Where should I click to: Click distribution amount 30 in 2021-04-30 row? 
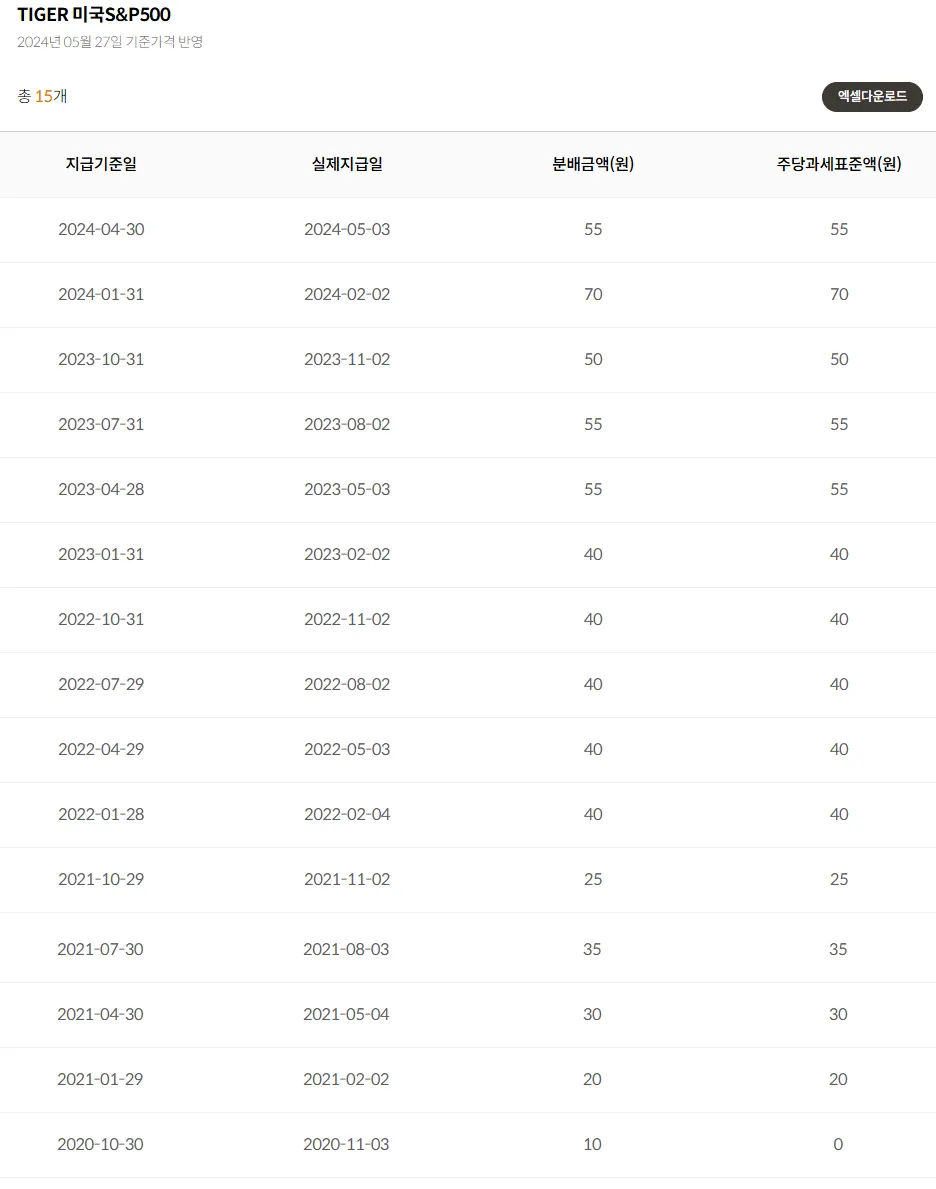(592, 1015)
